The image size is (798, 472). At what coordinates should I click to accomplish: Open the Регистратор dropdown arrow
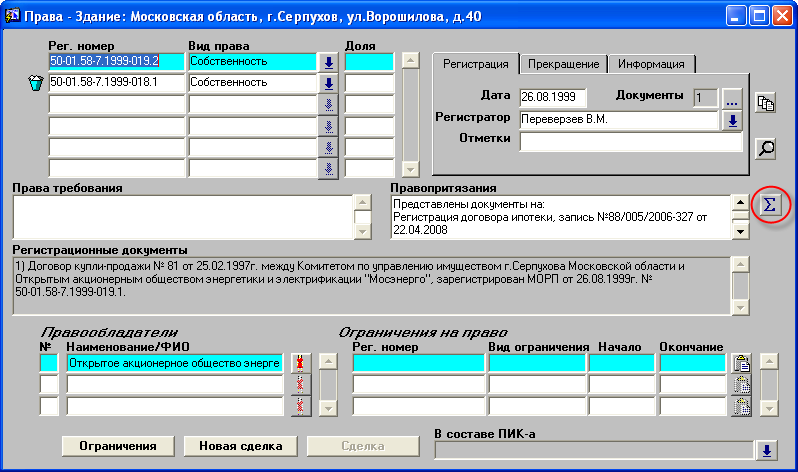tap(732, 121)
